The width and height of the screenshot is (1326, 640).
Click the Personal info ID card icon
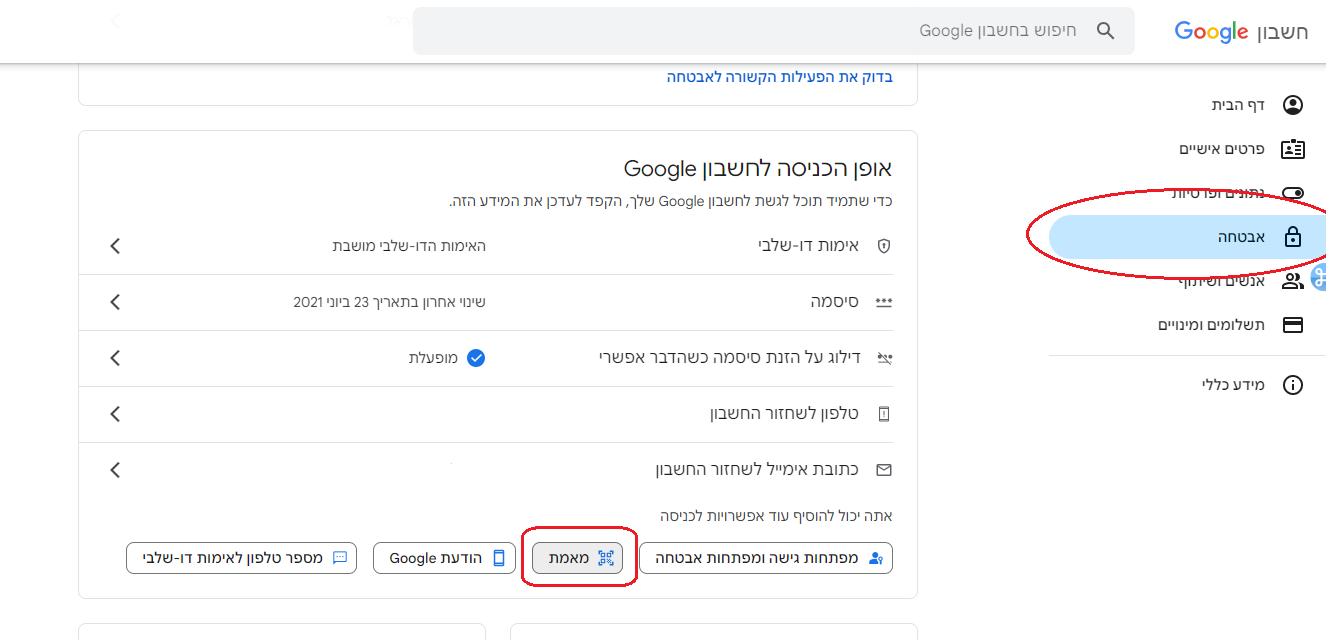pyautogui.click(x=1293, y=149)
